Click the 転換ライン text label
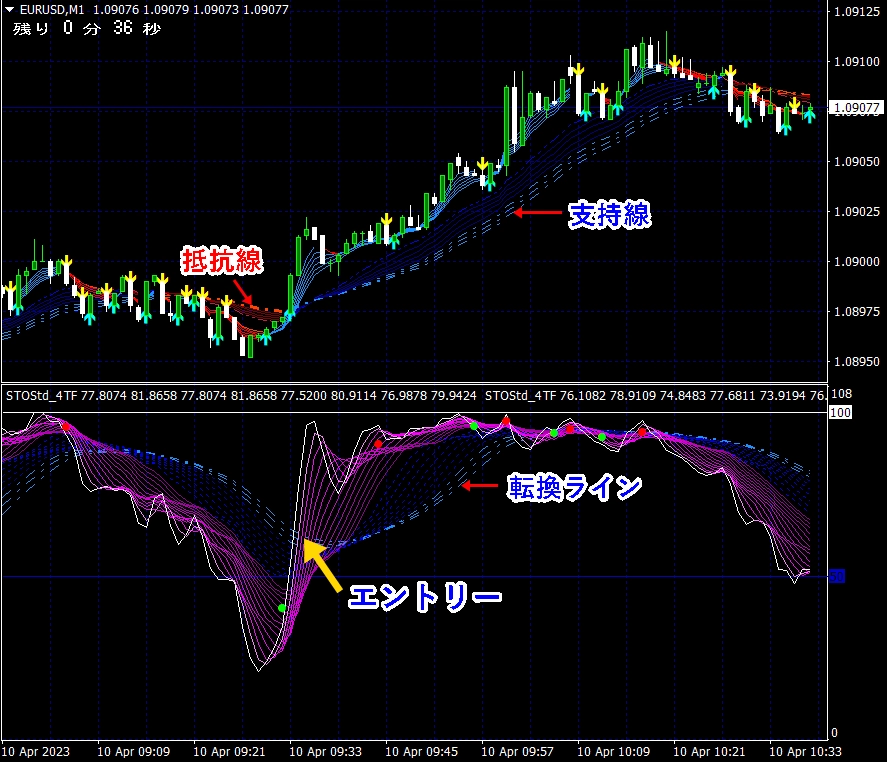Viewport: 887px width, 762px height. pyautogui.click(x=574, y=488)
